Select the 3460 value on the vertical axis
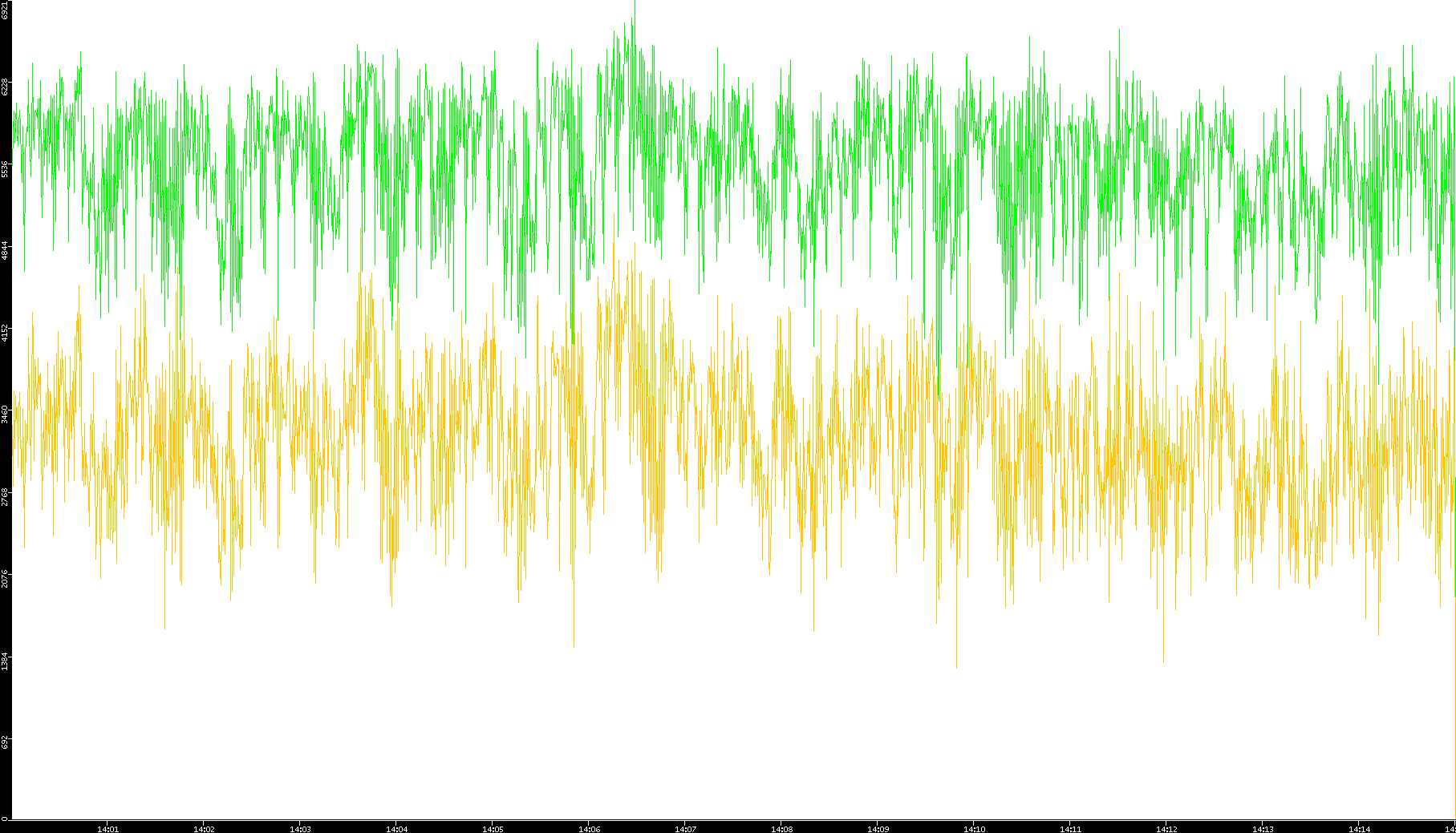 pyautogui.click(x=5, y=414)
